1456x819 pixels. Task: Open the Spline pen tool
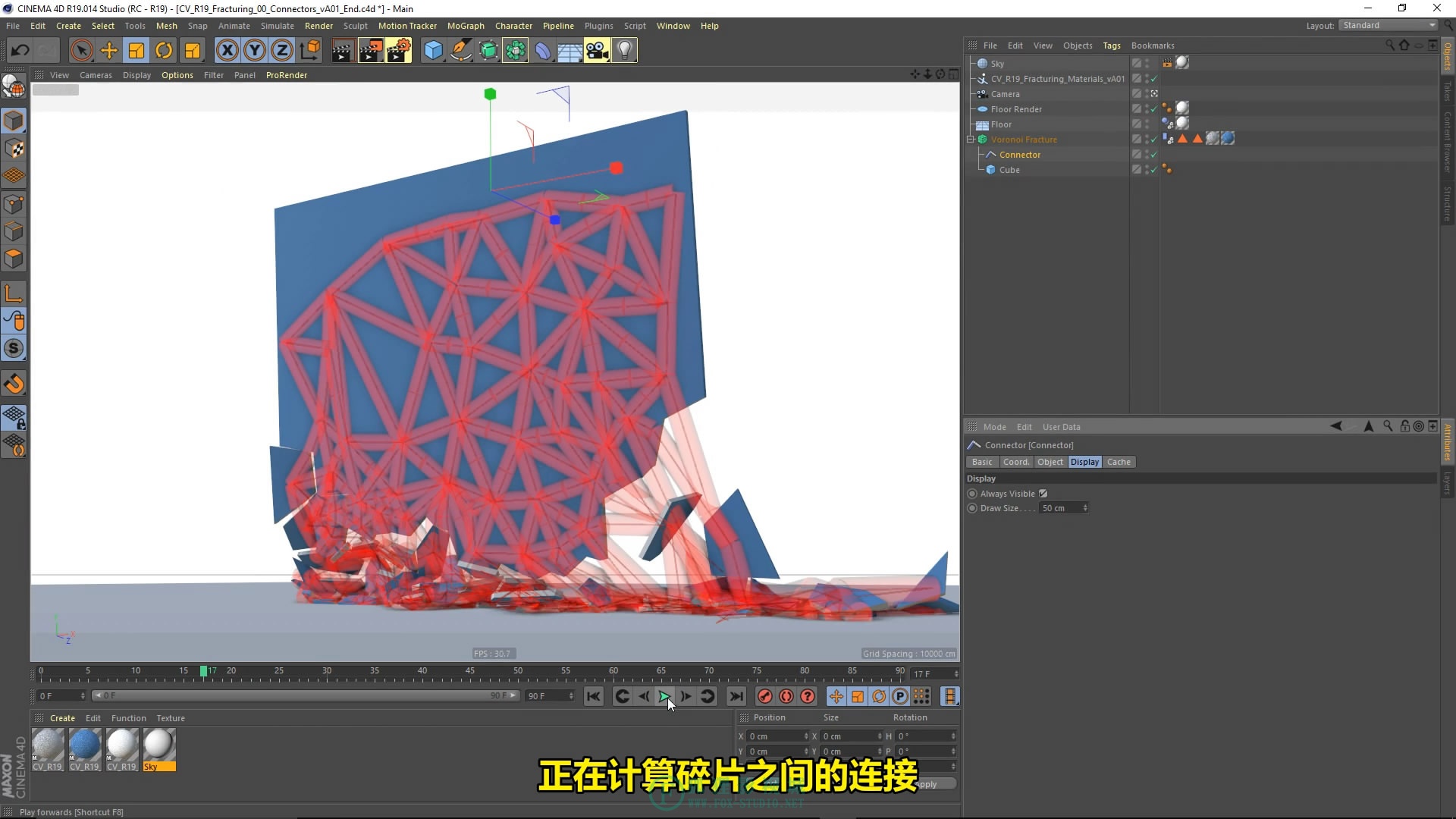[460, 51]
